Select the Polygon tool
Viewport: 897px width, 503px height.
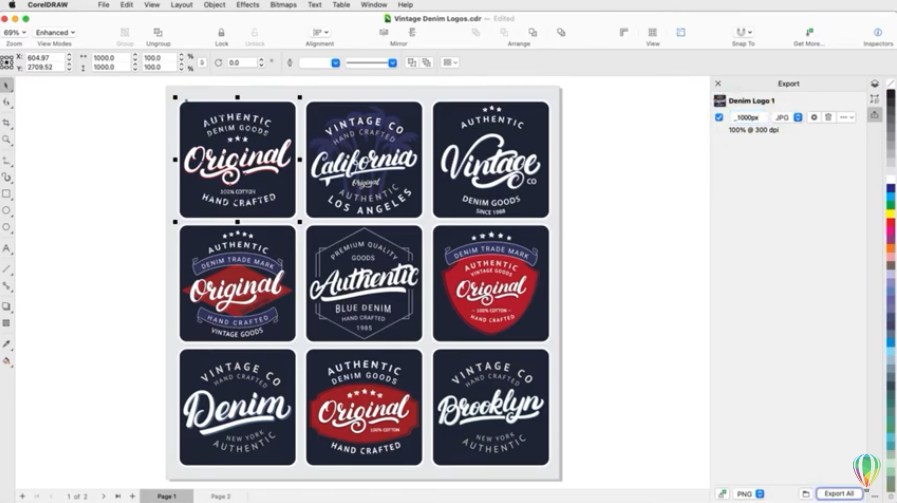point(7,227)
